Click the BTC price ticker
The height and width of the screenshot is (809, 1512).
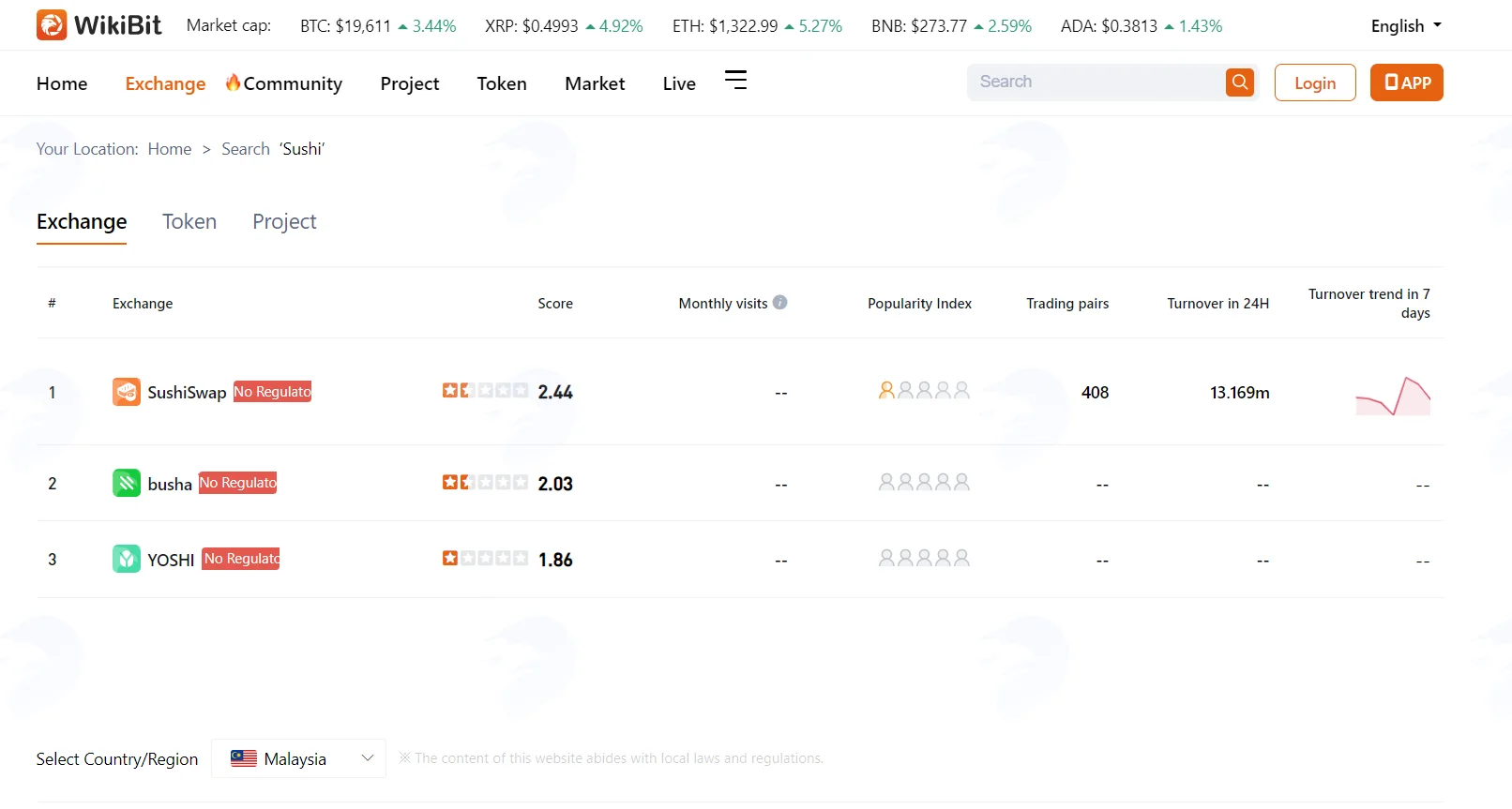[378, 26]
